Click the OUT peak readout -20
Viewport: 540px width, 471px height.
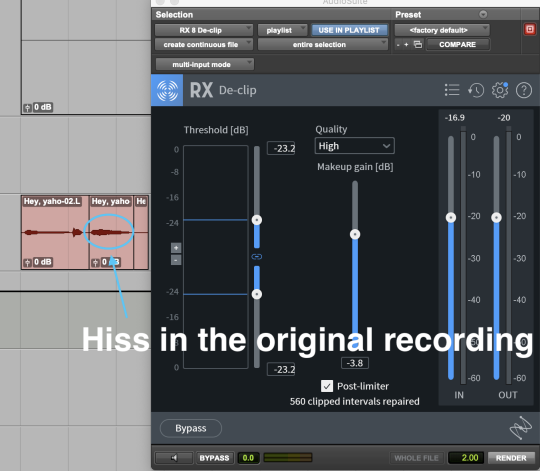(x=504, y=118)
